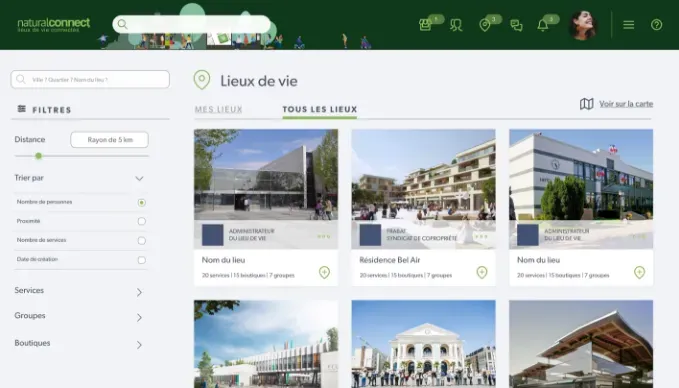
Task: Open the Résidence Bel Air photo
Action: 424,175
